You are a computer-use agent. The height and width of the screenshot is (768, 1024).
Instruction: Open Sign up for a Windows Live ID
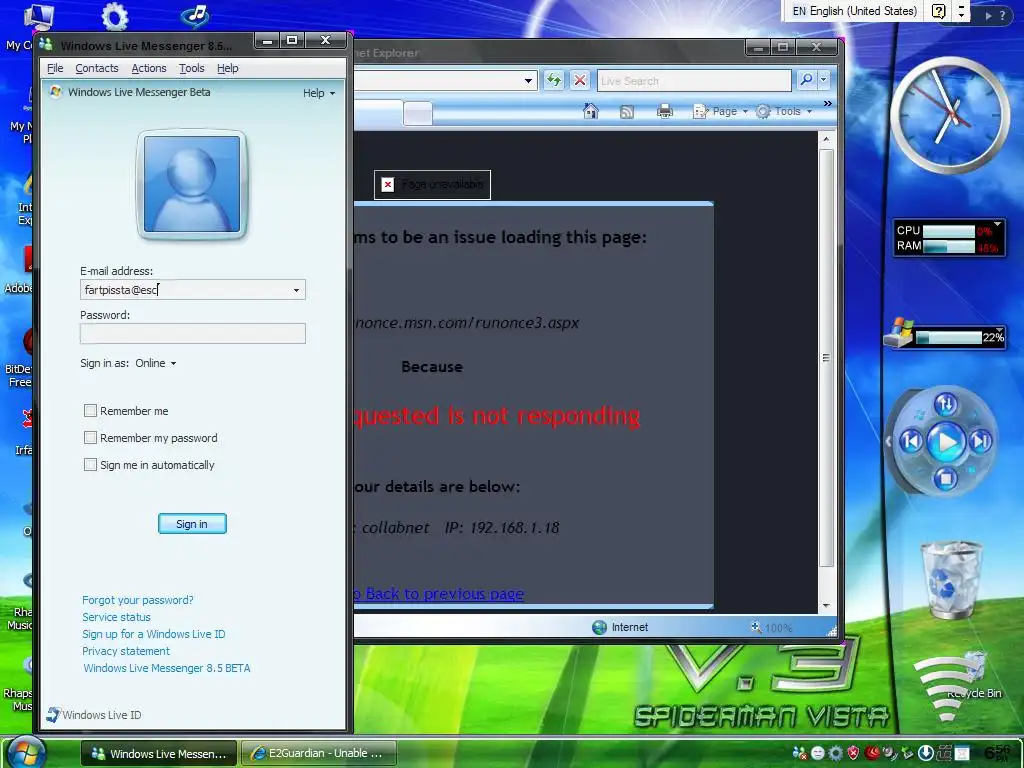point(153,633)
